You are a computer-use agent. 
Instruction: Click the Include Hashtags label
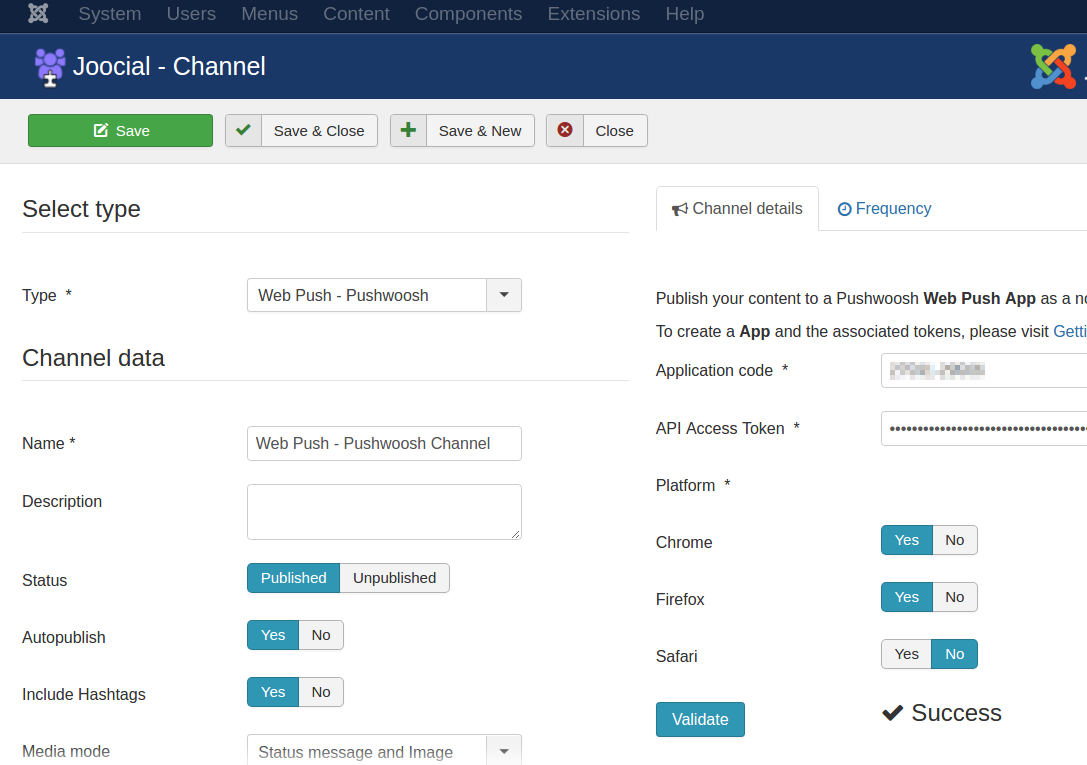[x=84, y=694]
